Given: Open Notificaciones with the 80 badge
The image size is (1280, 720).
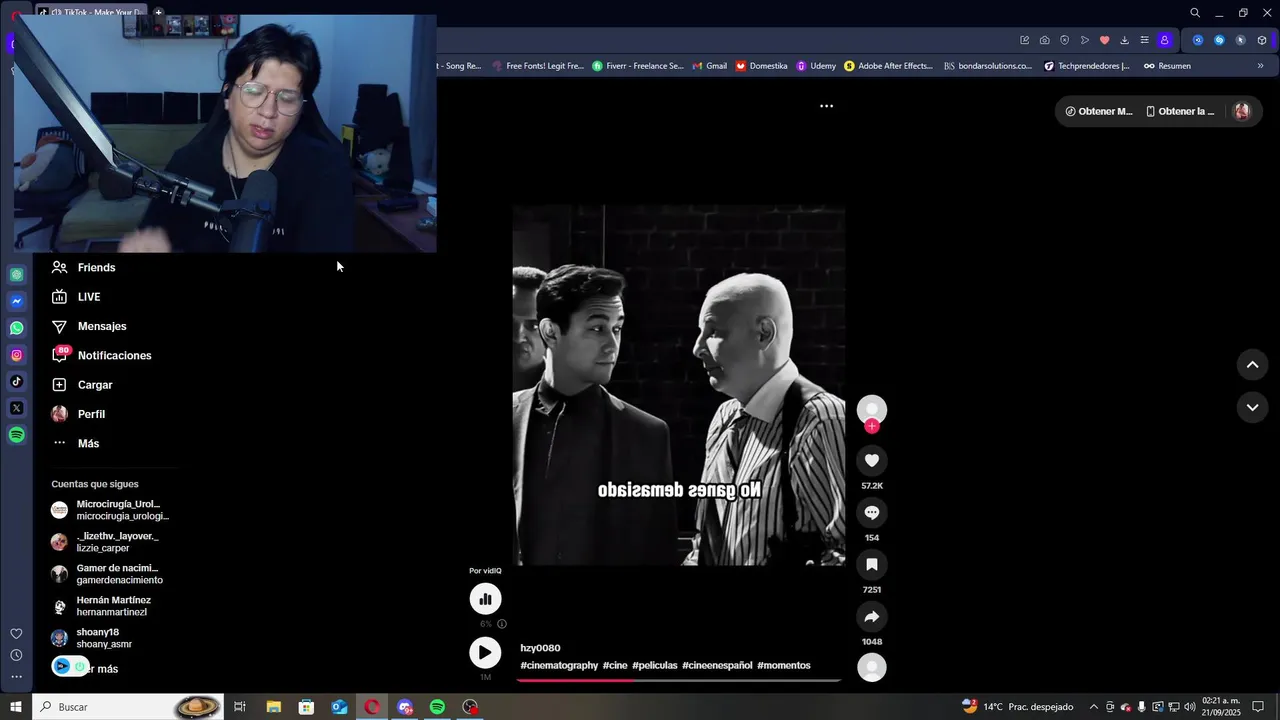Looking at the screenshot, I should (101, 355).
